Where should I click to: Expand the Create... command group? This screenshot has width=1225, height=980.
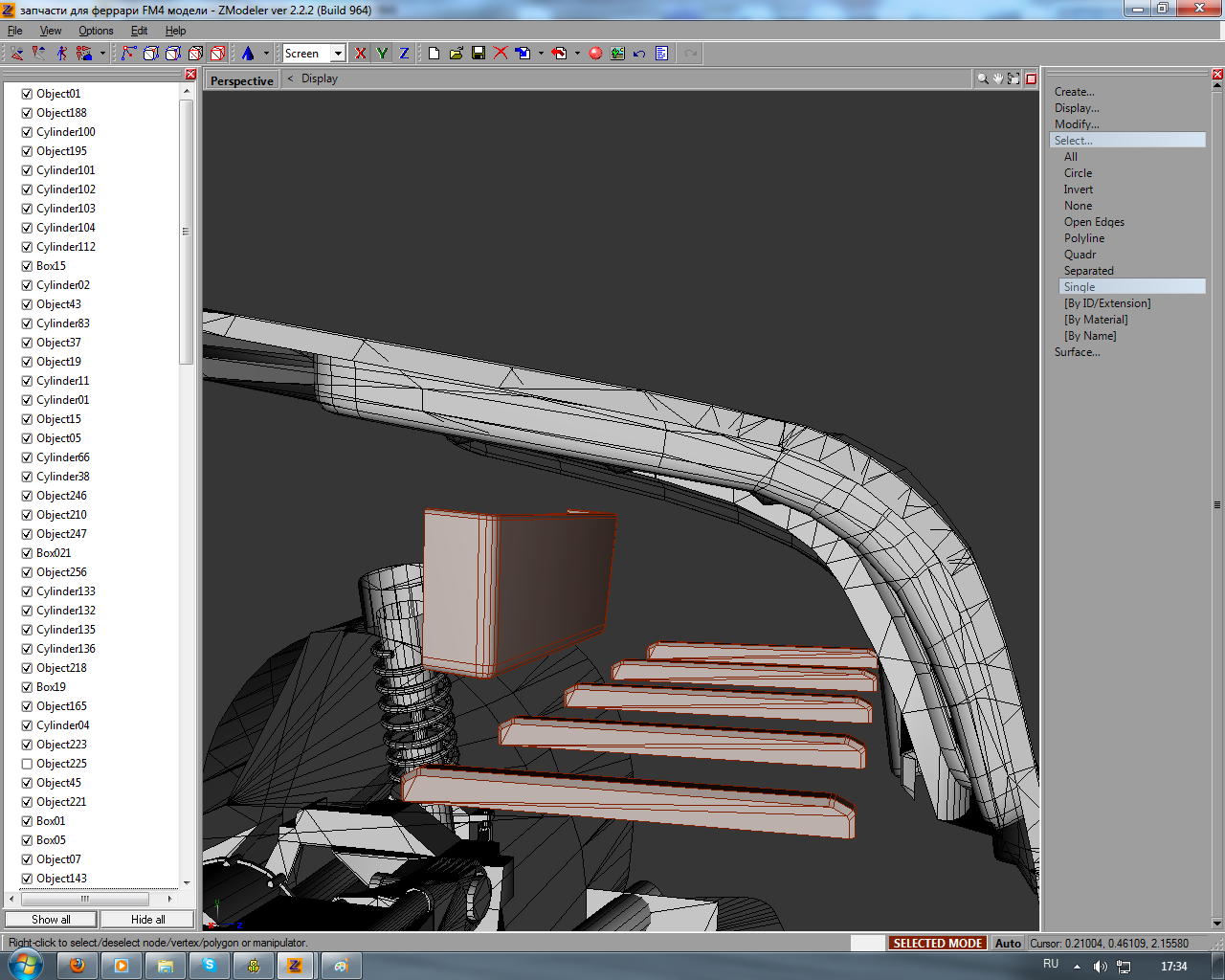1074,92
